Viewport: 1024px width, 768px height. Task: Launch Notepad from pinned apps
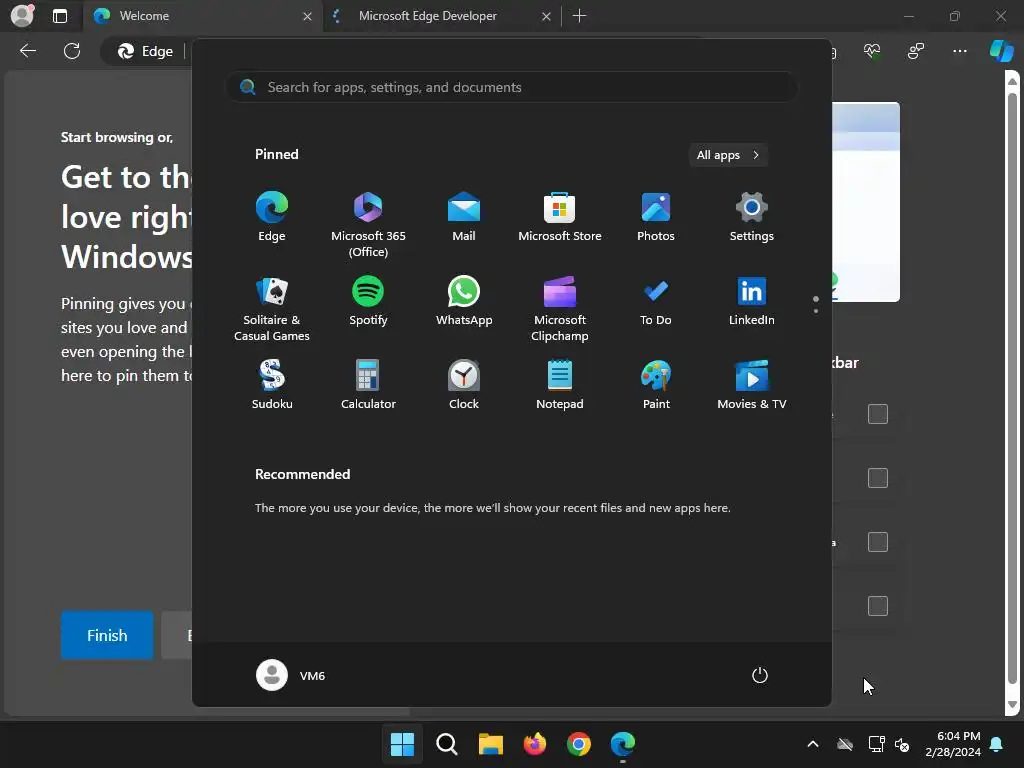click(x=560, y=385)
